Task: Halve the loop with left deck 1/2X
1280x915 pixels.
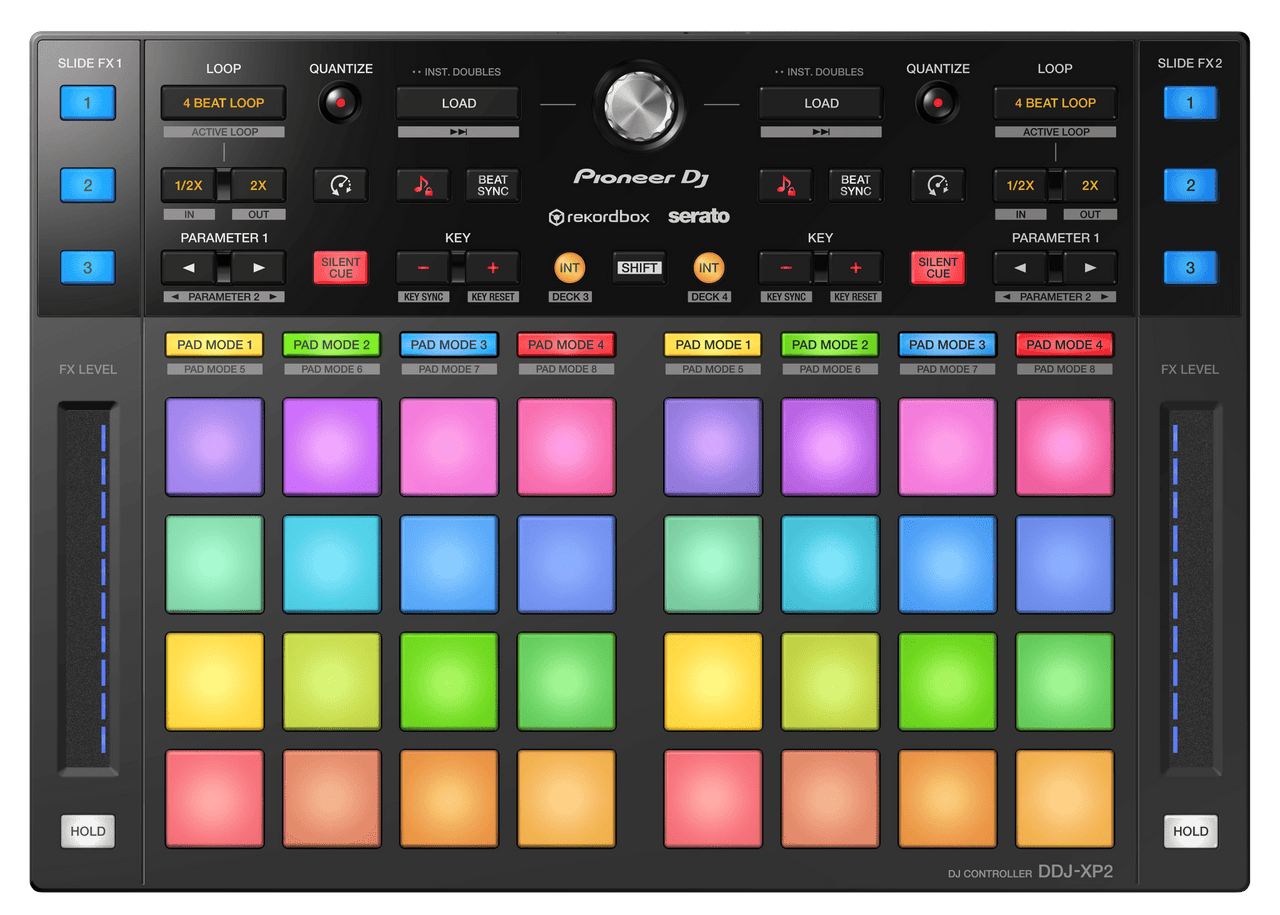Action: 188,185
